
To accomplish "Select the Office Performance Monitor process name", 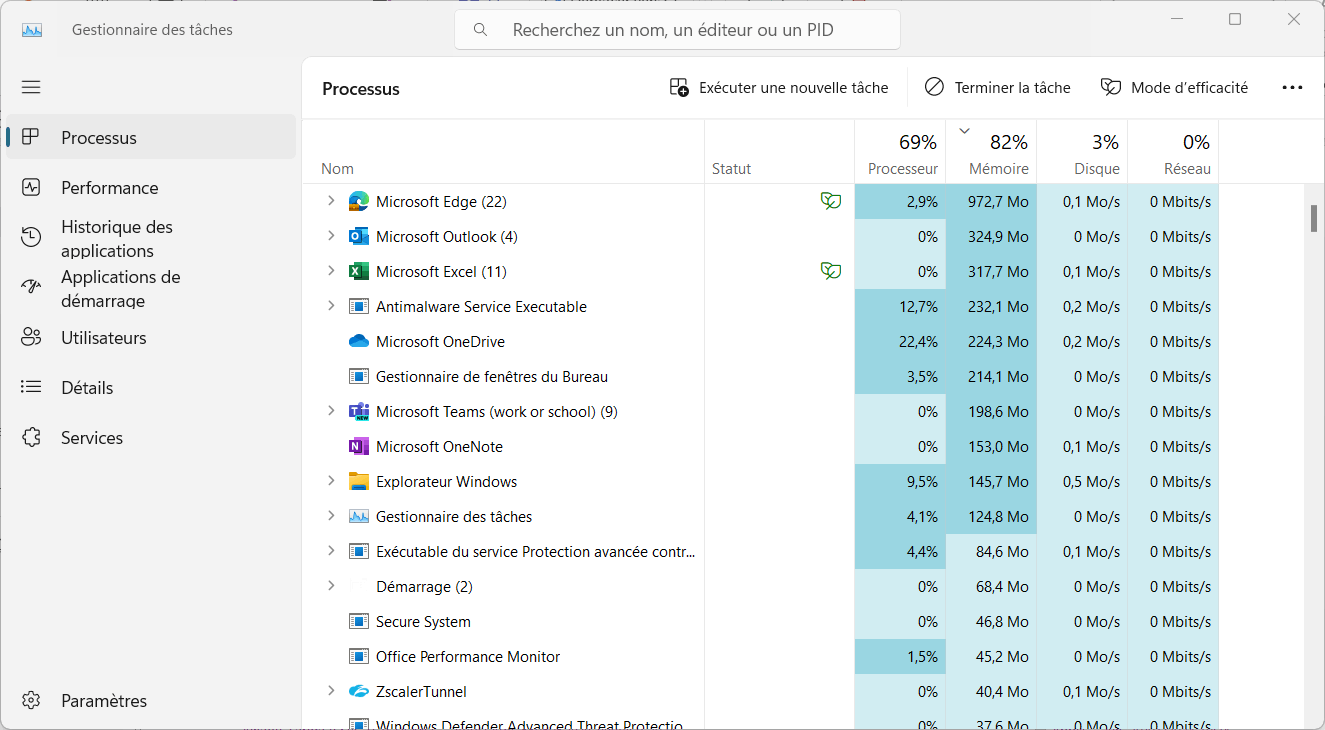I will tap(468, 656).
